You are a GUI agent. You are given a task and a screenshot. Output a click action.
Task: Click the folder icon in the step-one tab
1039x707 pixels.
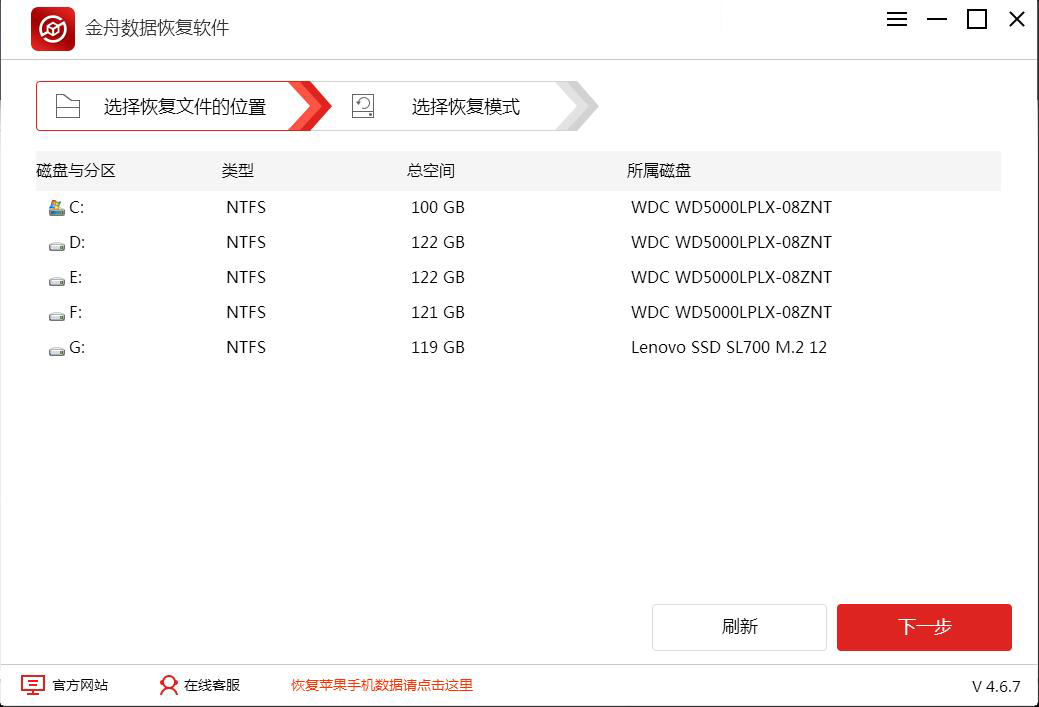coord(68,106)
